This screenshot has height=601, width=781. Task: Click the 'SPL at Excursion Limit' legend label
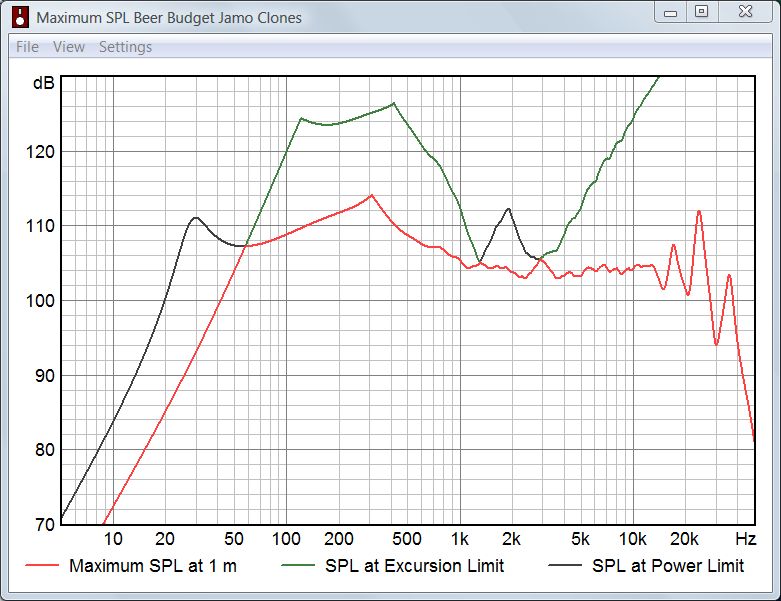414,566
